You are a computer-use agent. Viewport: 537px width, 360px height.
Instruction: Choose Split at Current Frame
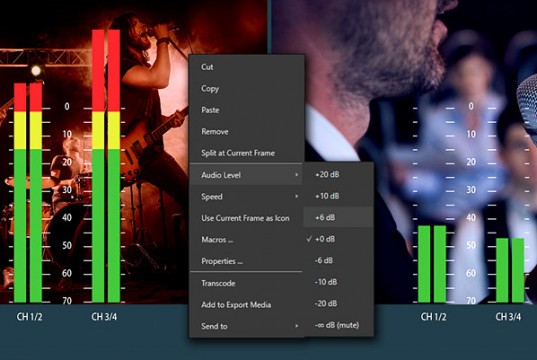[x=246, y=153]
